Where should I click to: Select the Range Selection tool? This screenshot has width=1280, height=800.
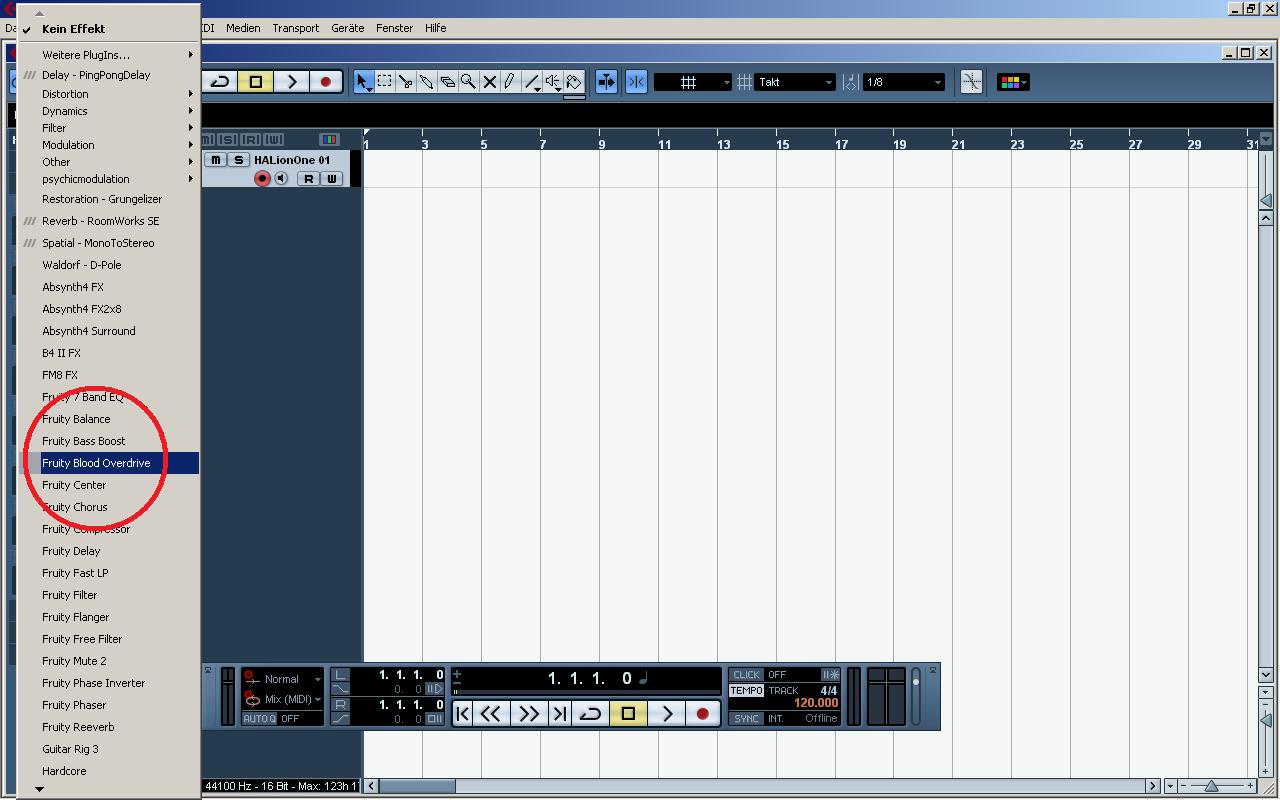click(x=384, y=82)
